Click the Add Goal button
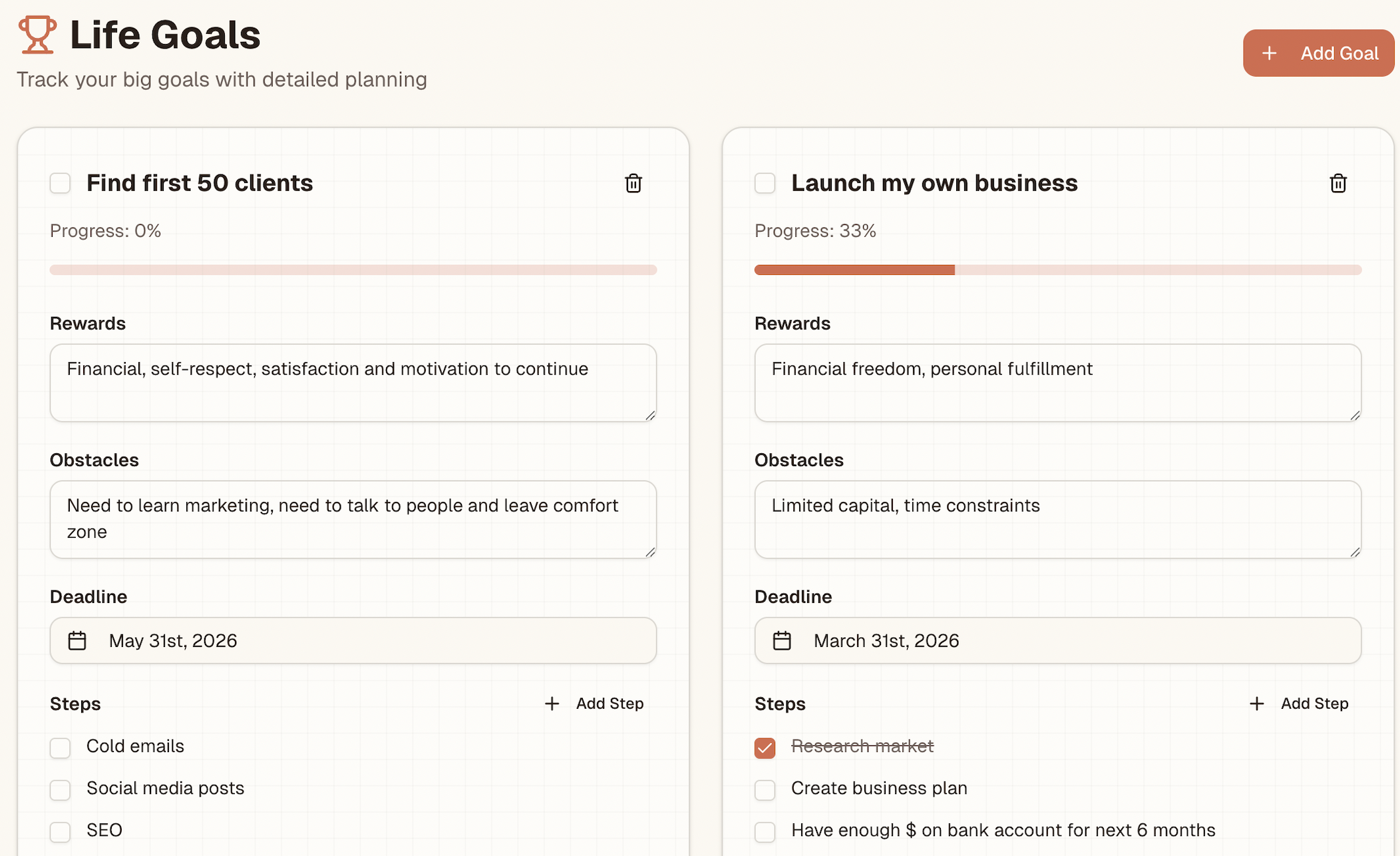 point(1318,53)
